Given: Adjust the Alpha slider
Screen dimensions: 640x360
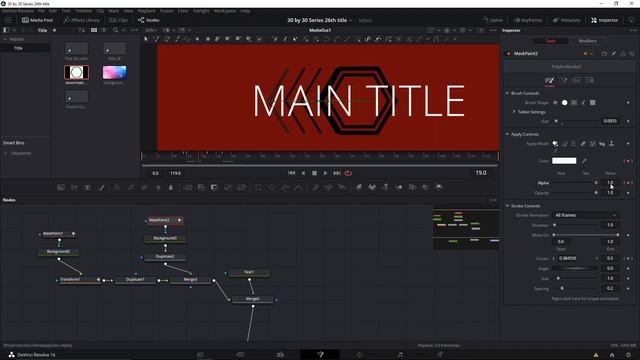Looking at the screenshot, I should click(x=576, y=183).
